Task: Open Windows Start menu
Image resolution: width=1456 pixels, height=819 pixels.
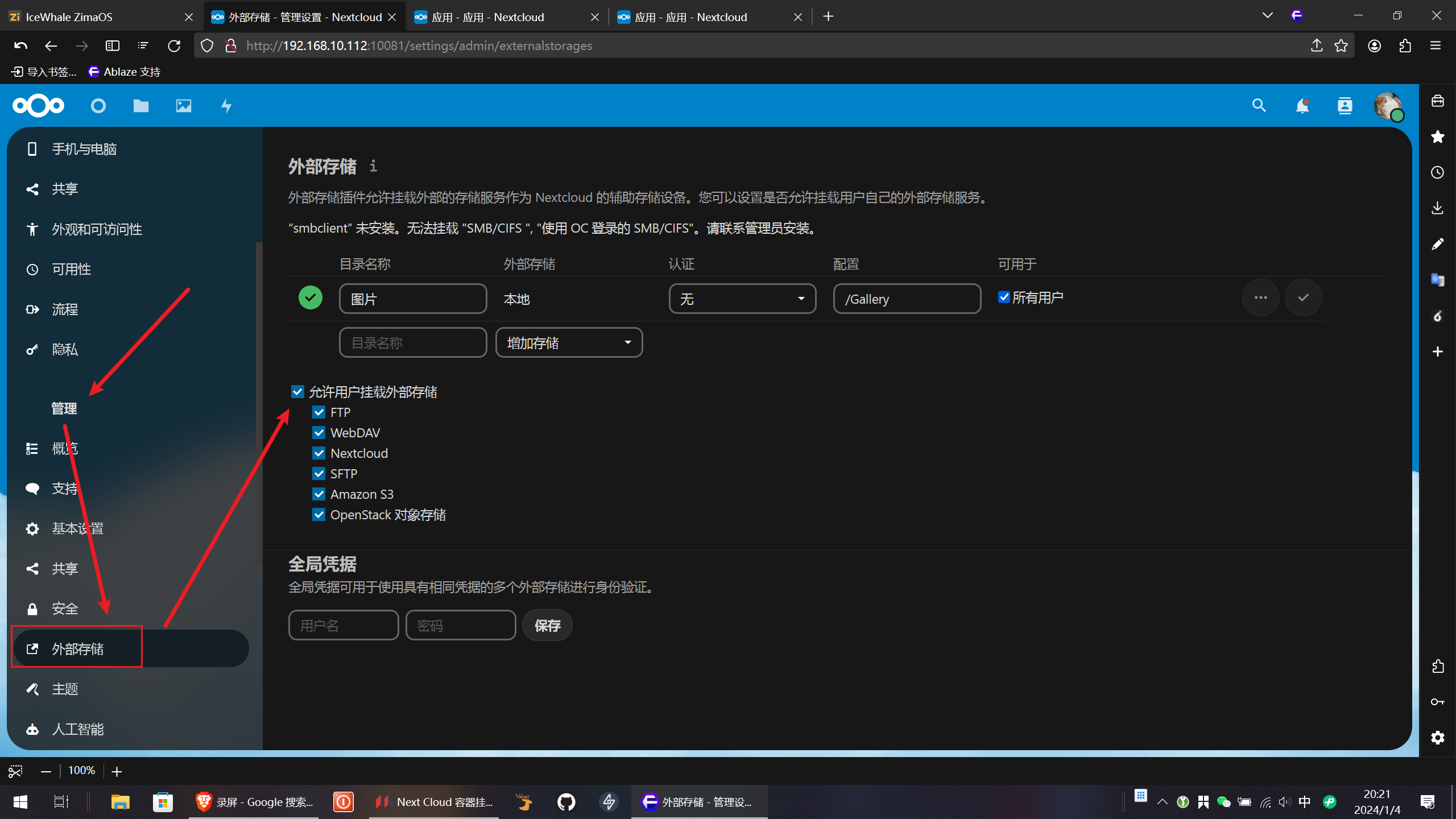Action: pos(20,802)
